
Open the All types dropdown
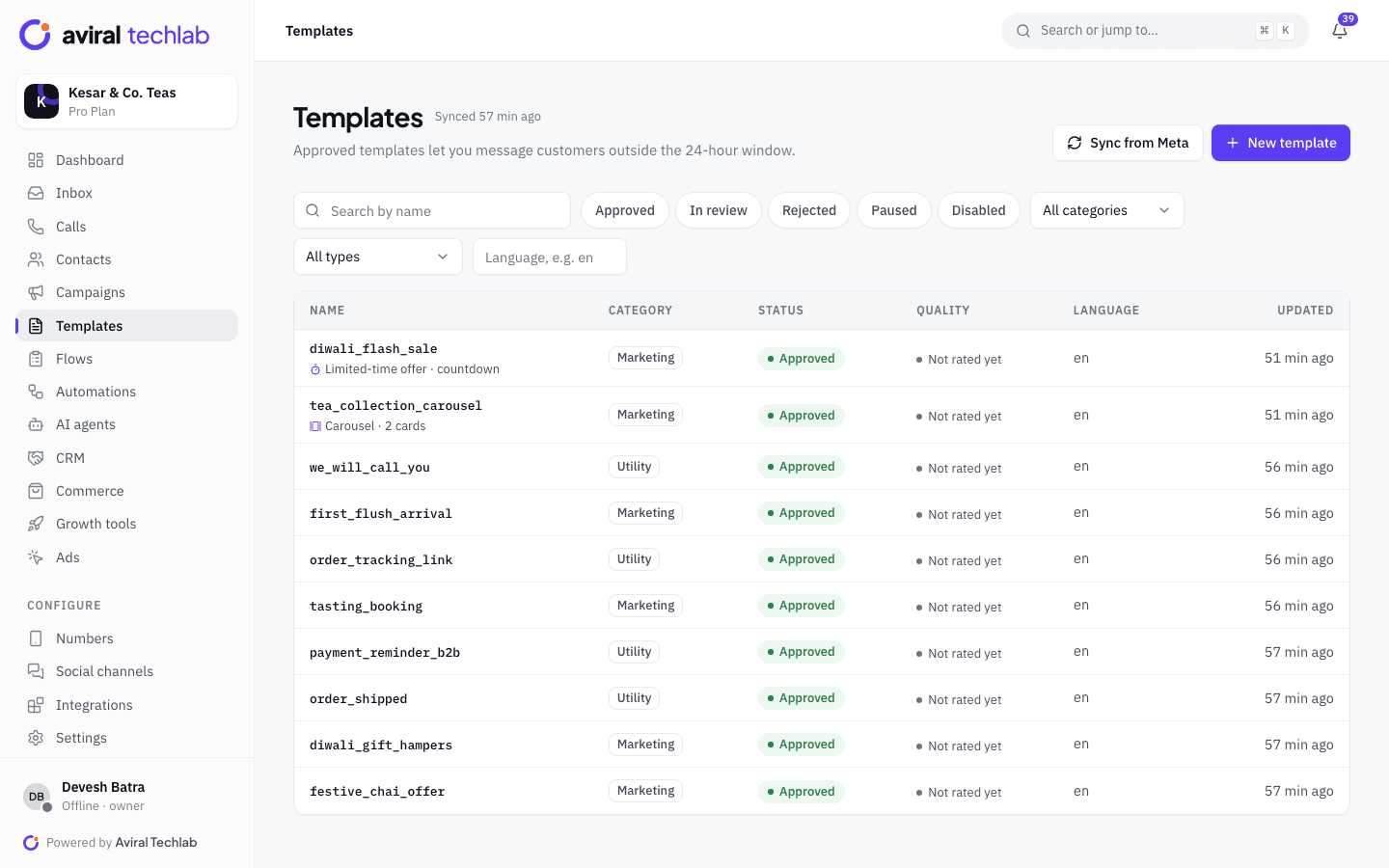tap(378, 257)
